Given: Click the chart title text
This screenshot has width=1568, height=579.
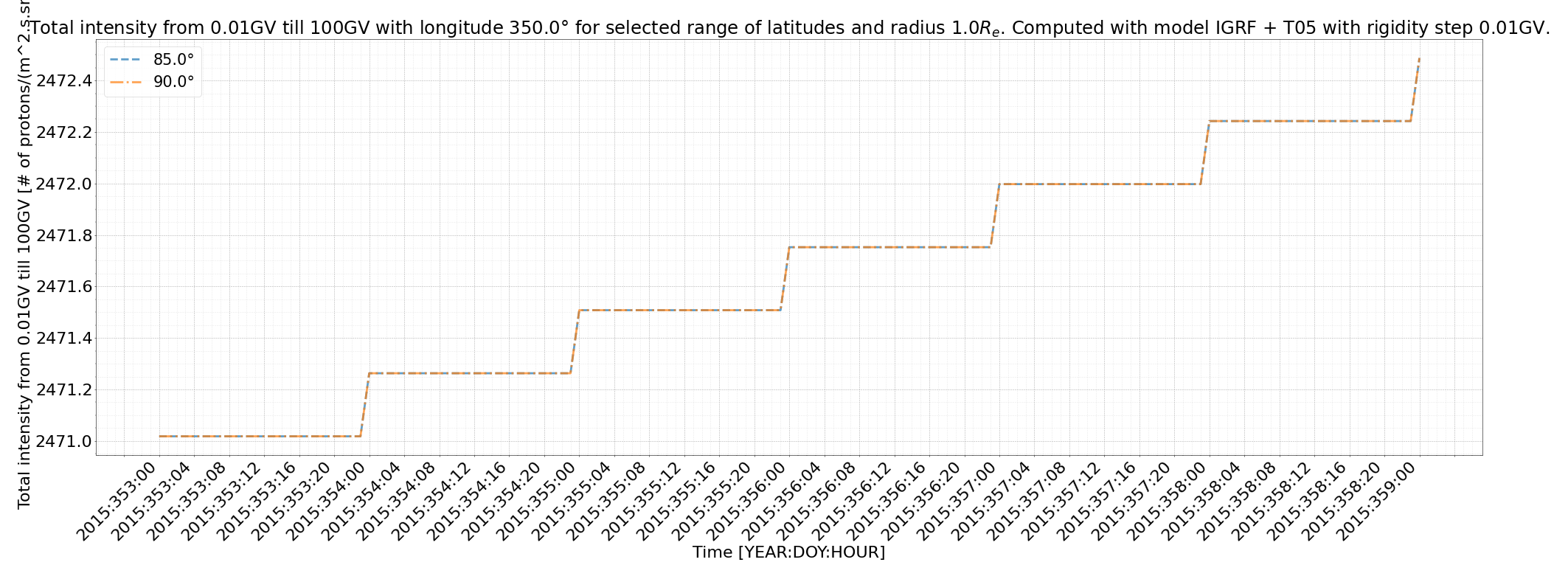Looking at the screenshot, I should 788,28.
